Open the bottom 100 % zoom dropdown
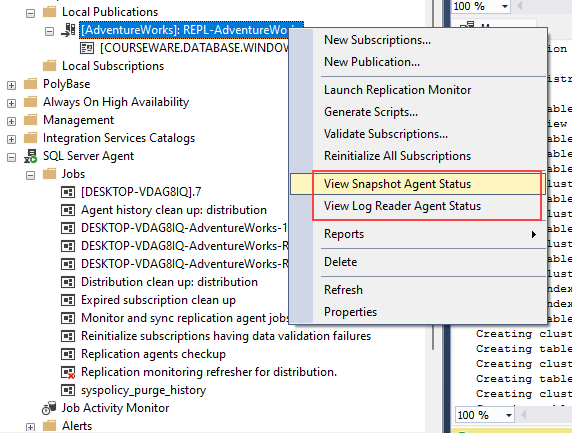This screenshot has height=433, width=572. point(509,415)
